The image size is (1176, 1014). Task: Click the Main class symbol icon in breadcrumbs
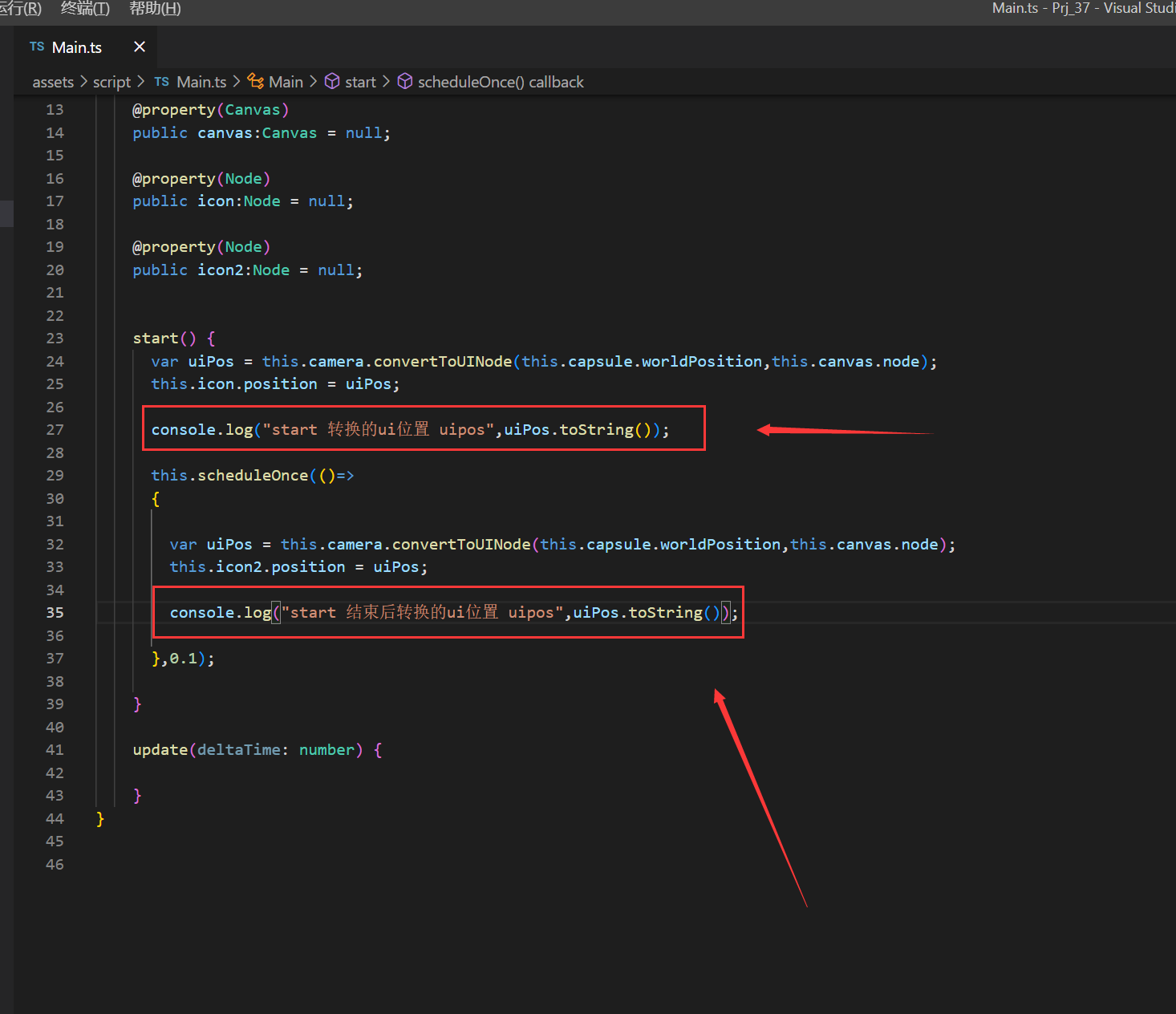pos(256,82)
